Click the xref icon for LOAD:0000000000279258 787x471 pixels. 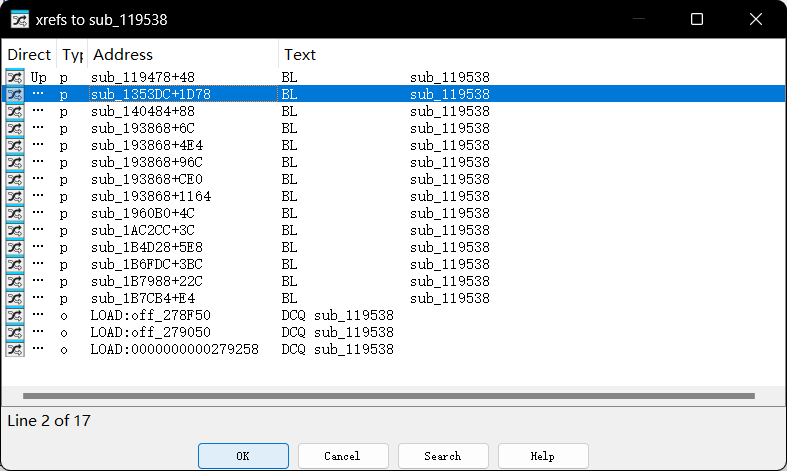pos(15,349)
